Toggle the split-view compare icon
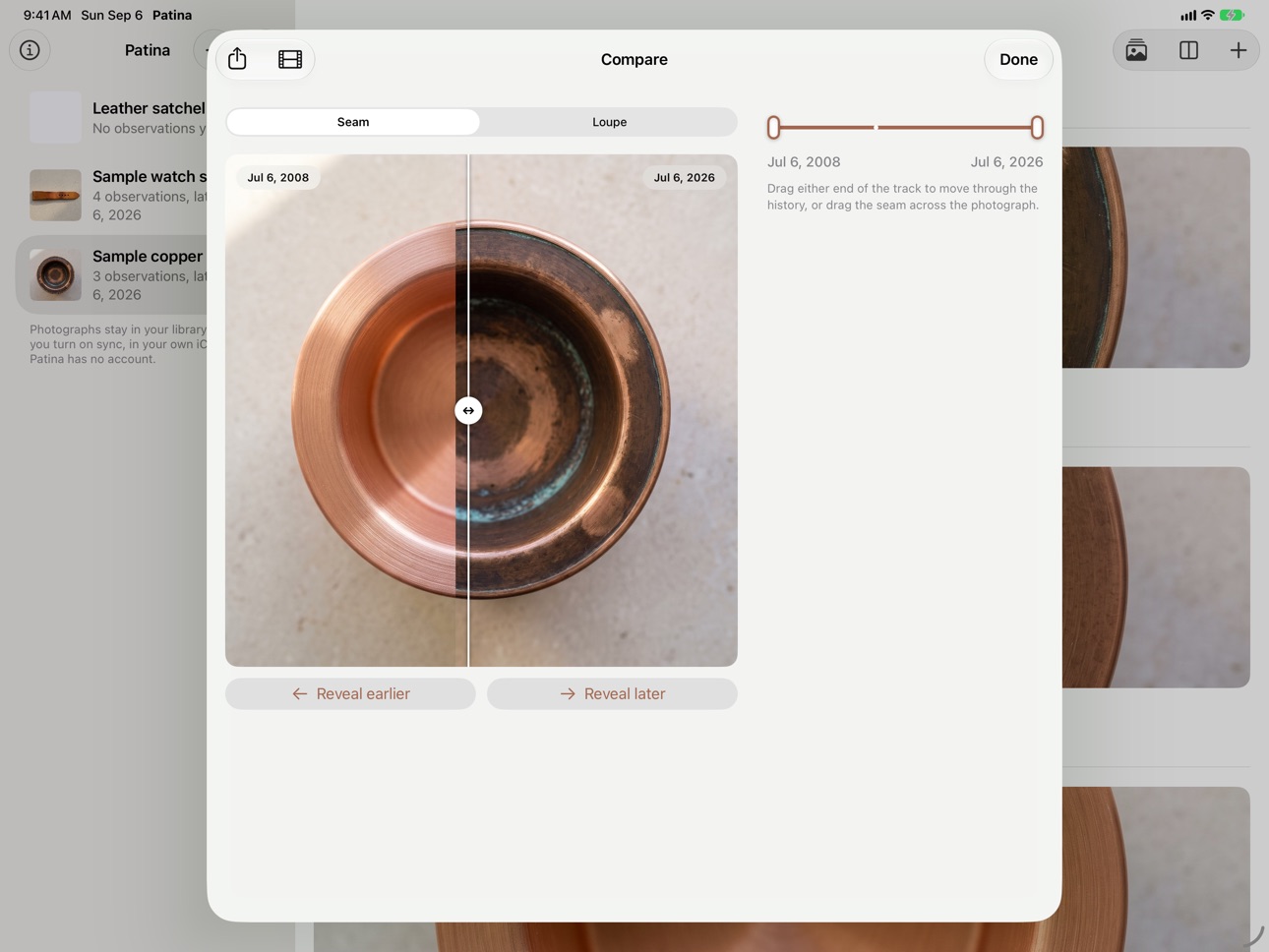Image resolution: width=1269 pixels, height=952 pixels. click(x=1188, y=50)
